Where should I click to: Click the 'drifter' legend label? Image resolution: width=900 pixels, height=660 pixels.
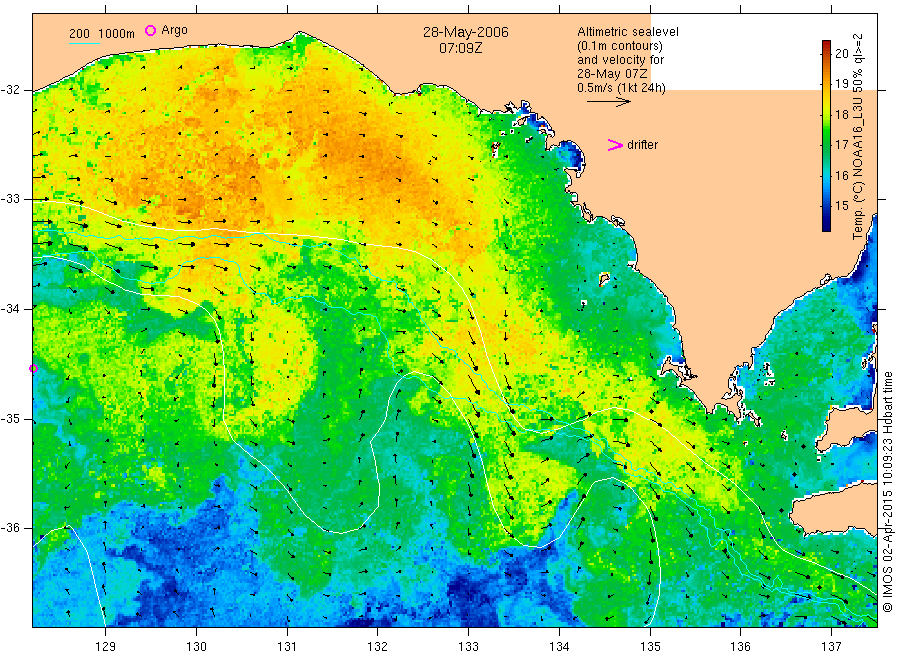click(x=642, y=145)
